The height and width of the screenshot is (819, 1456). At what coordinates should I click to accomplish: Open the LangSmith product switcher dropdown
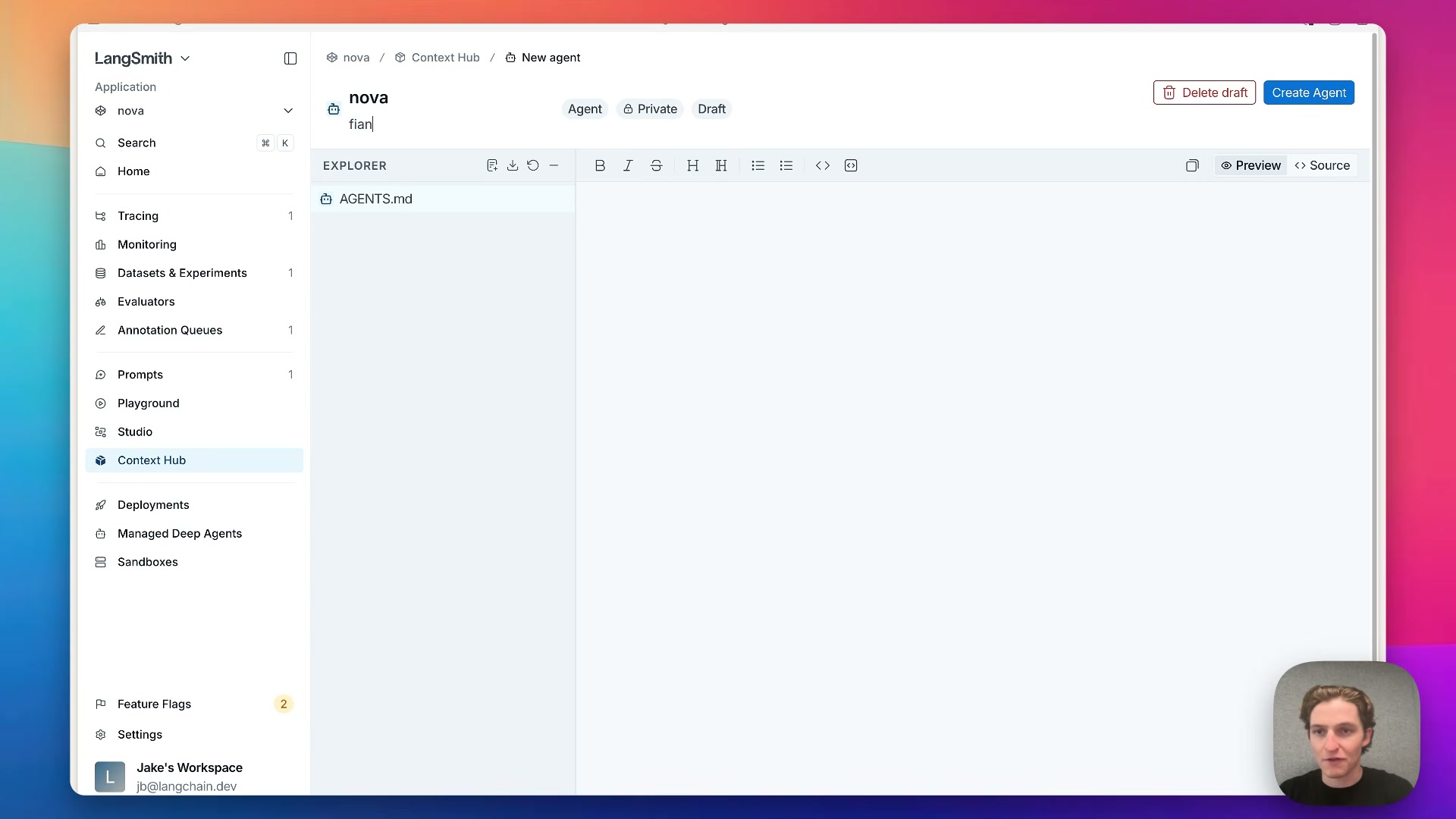[143, 58]
